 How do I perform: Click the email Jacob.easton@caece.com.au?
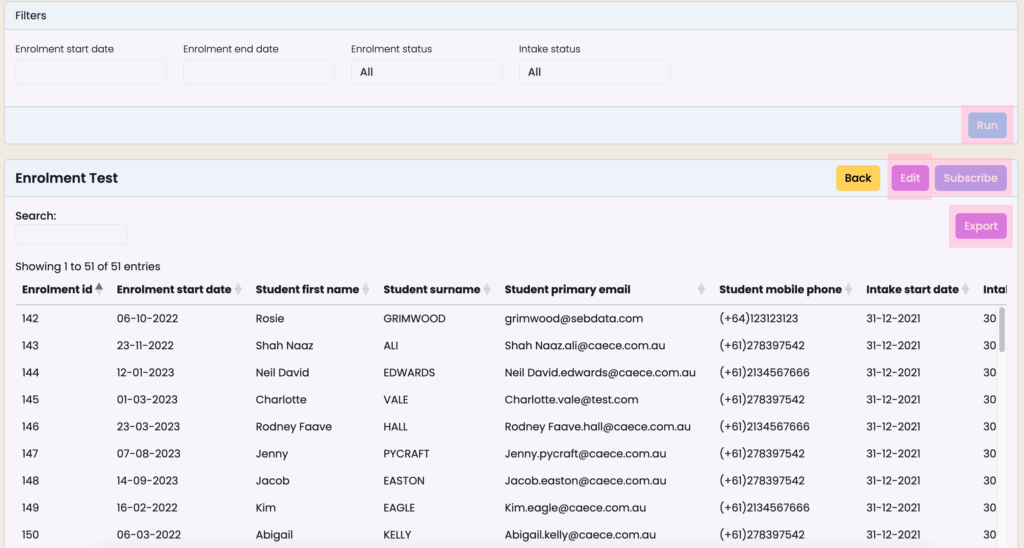585,480
